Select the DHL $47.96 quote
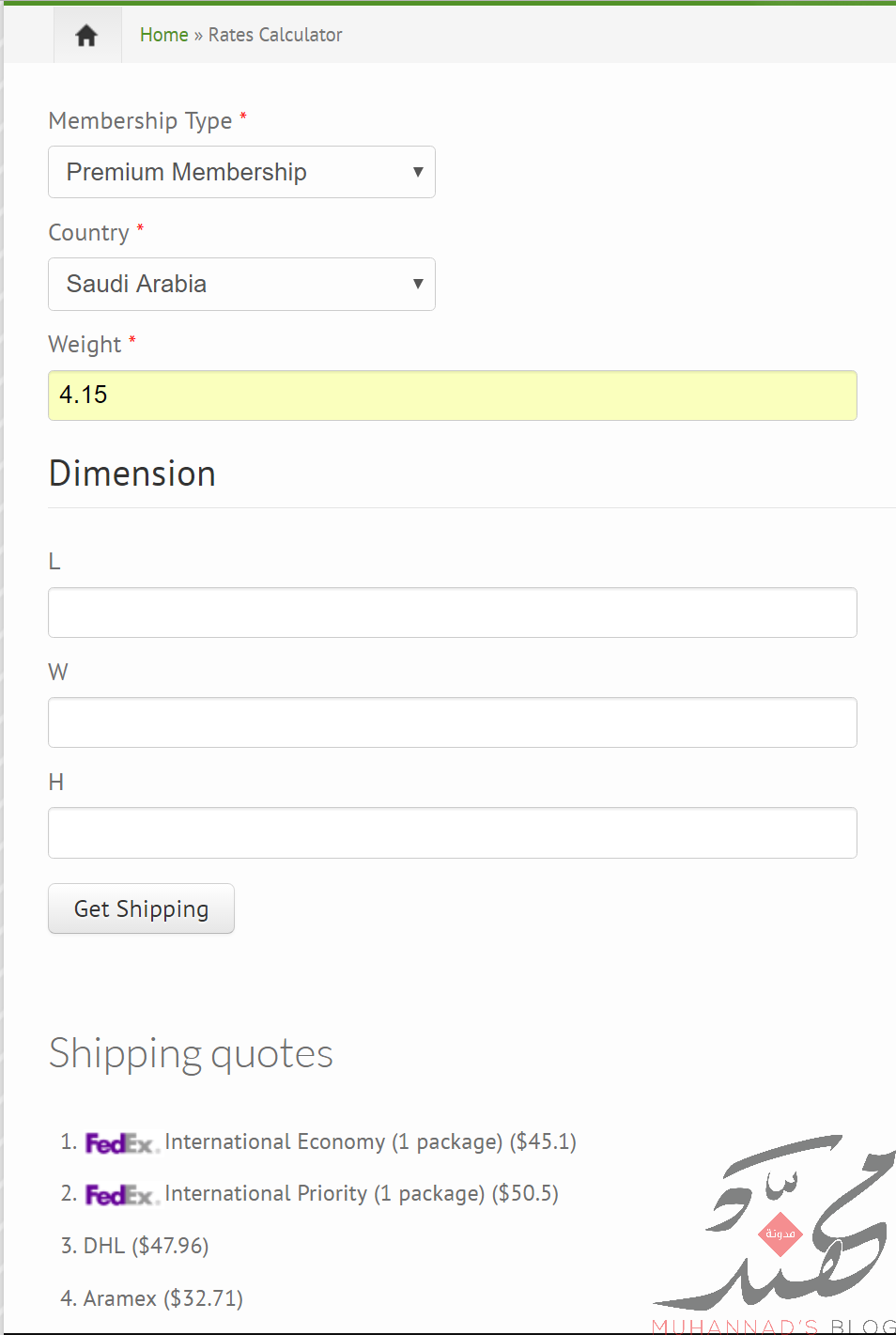Screen dimensions: 896x1335 [x=146, y=1246]
